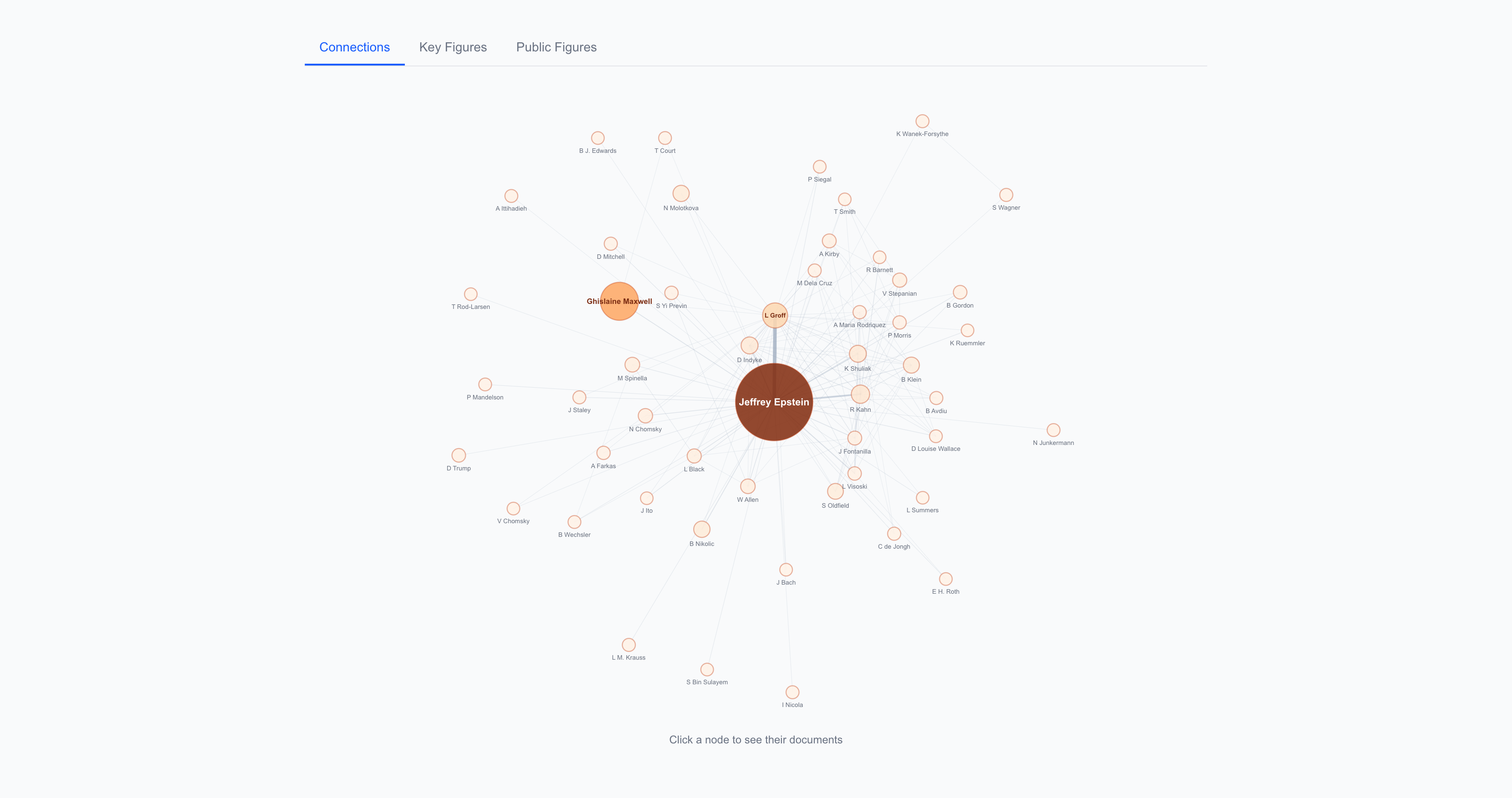Screen dimensions: 1512x798
Task: Click the I Nicola node
Action: [792, 692]
